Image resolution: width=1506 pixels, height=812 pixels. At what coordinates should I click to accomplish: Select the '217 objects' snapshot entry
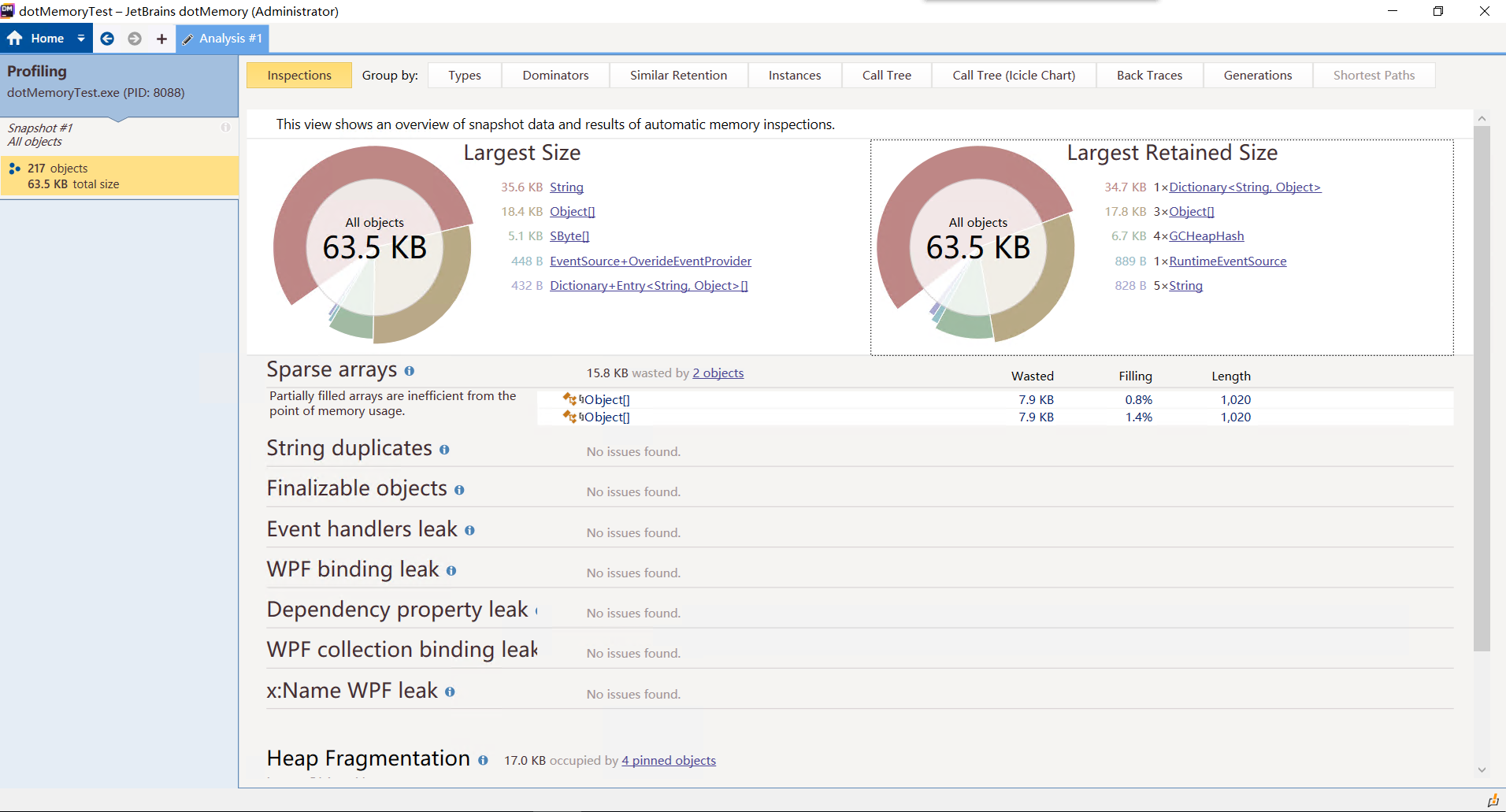[120, 176]
